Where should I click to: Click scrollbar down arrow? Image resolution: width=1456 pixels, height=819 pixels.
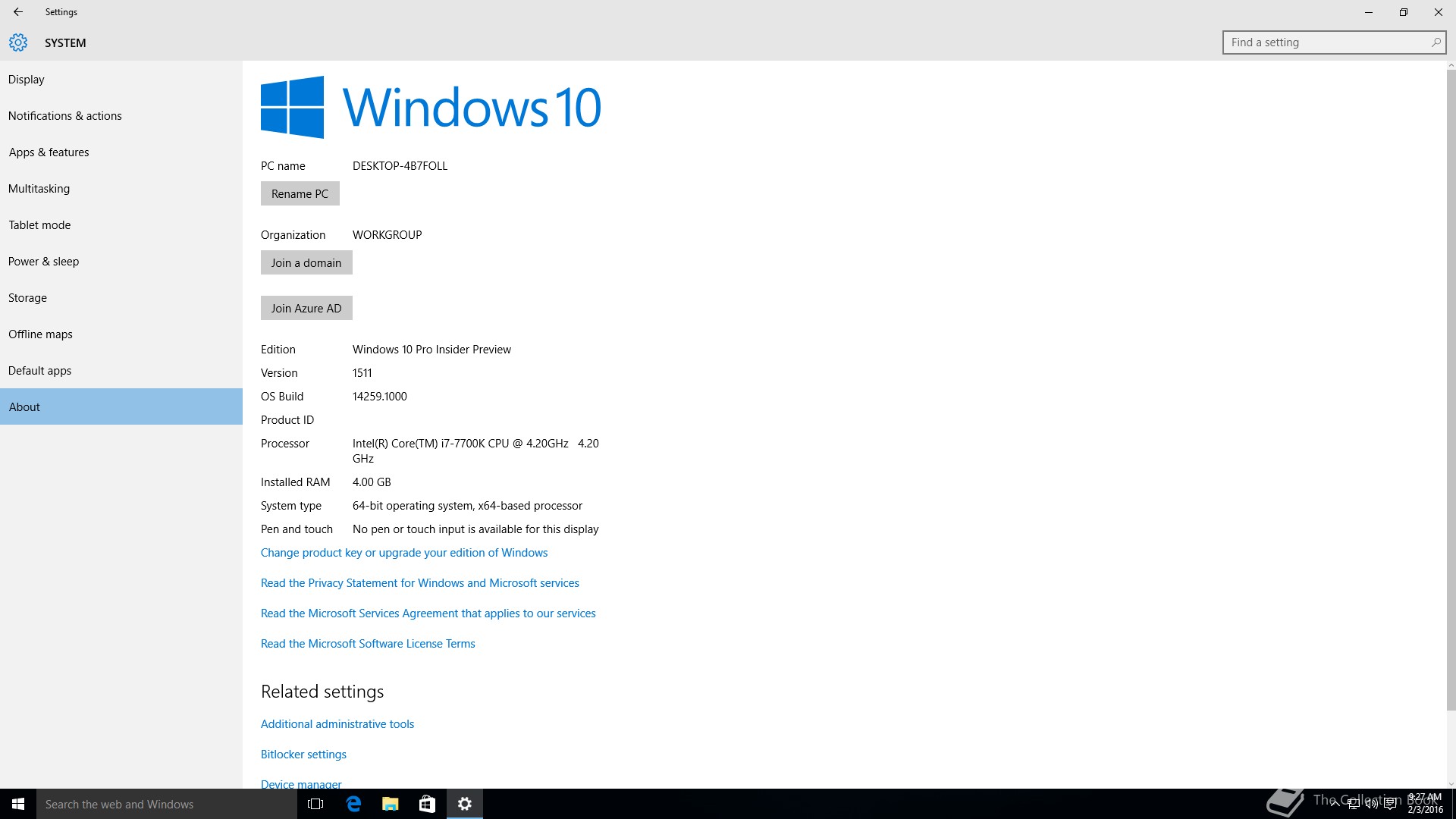point(1451,784)
